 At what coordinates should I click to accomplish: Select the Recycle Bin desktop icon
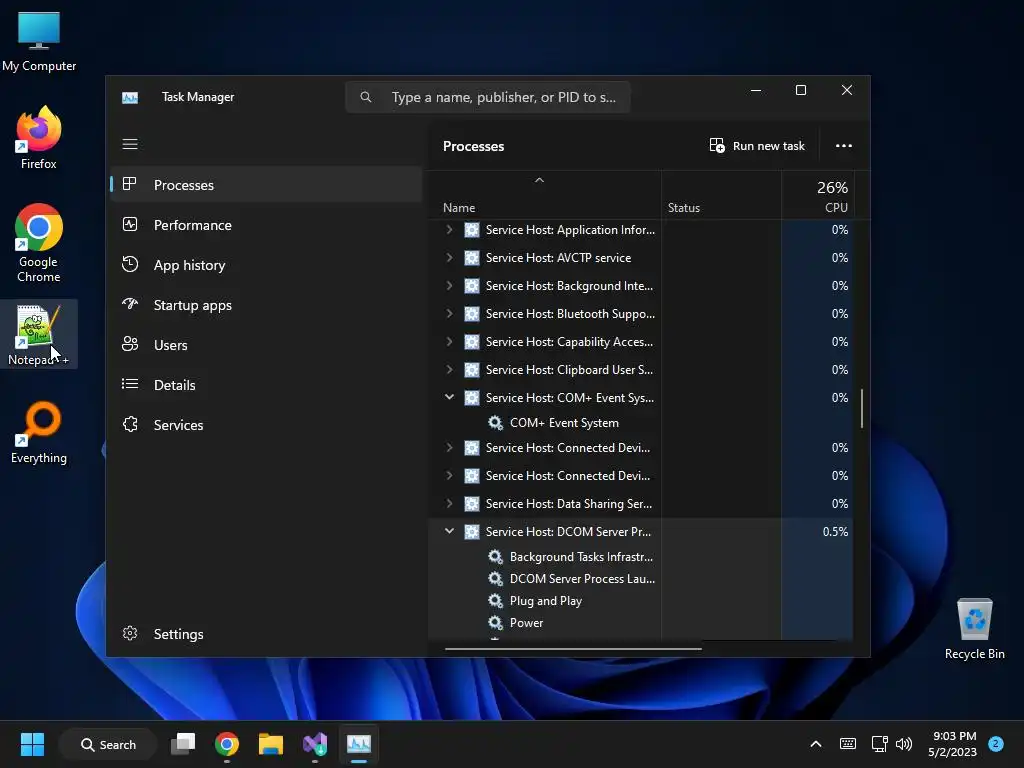[x=974, y=629]
